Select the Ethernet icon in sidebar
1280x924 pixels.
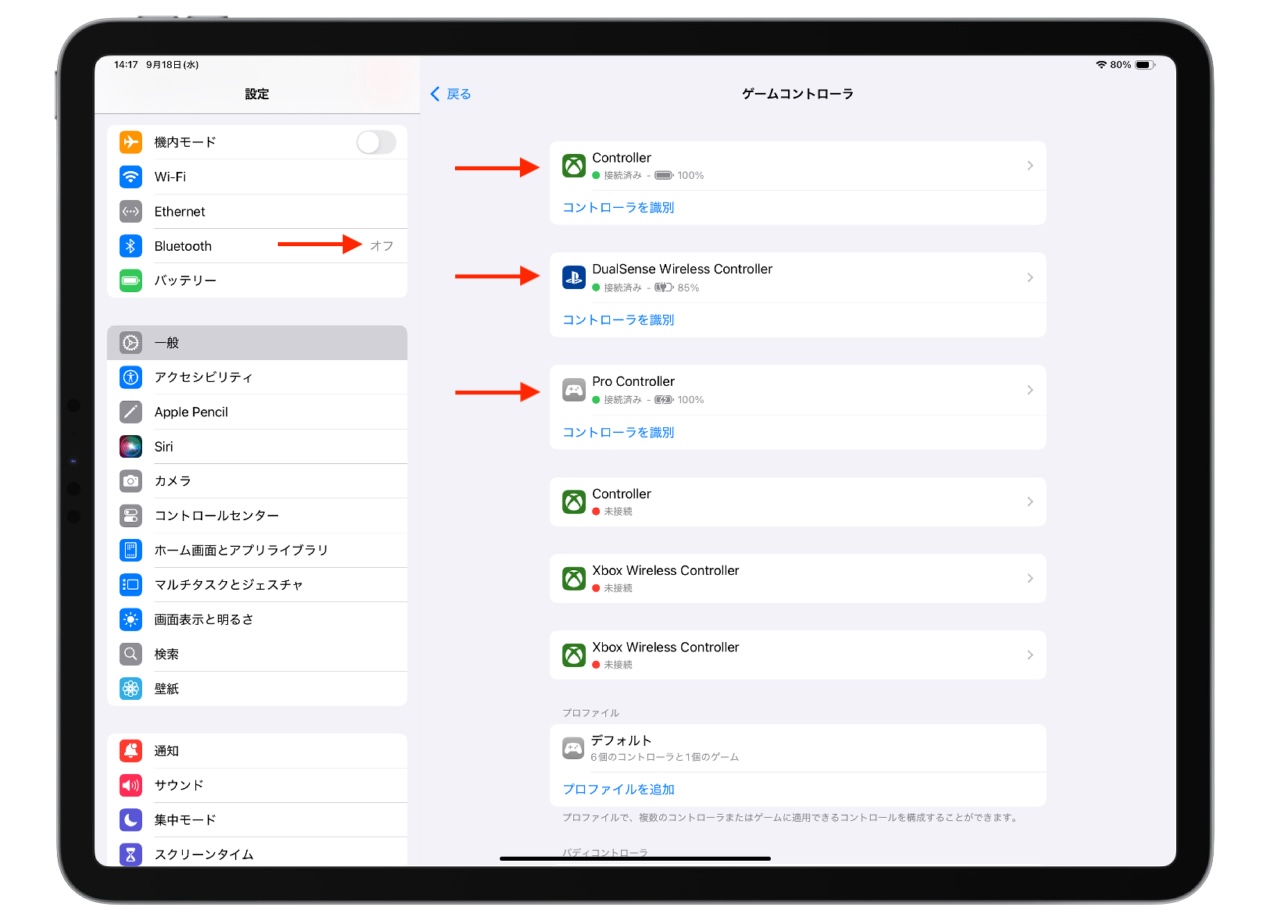131,211
